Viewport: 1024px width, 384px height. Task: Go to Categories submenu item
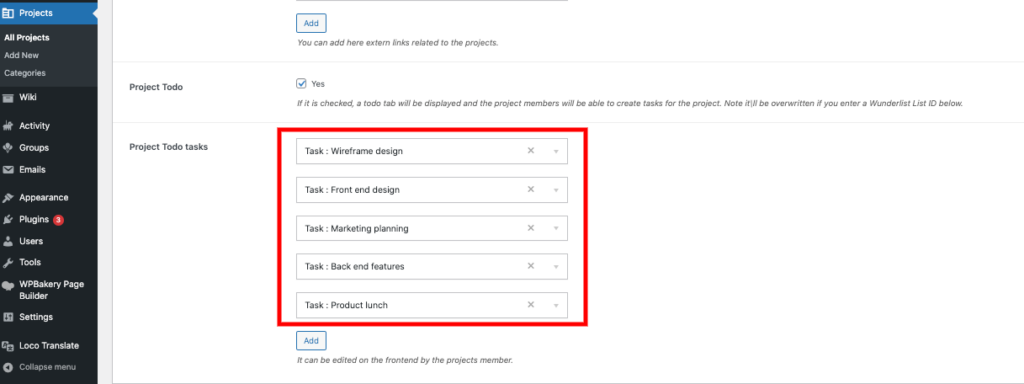[25, 73]
